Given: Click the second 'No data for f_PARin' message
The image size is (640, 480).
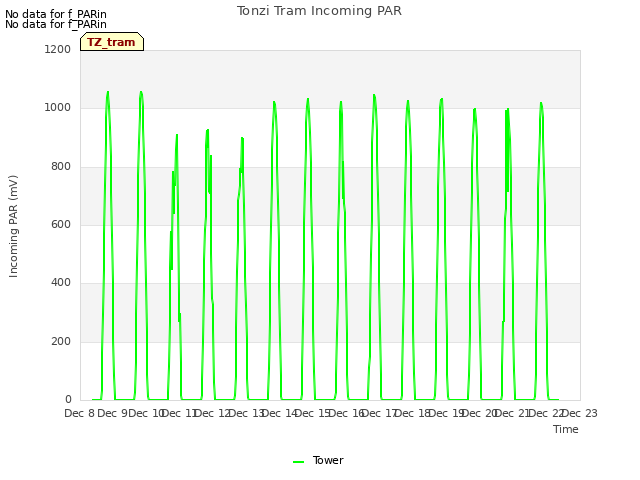Looking at the screenshot, I should (56, 24).
